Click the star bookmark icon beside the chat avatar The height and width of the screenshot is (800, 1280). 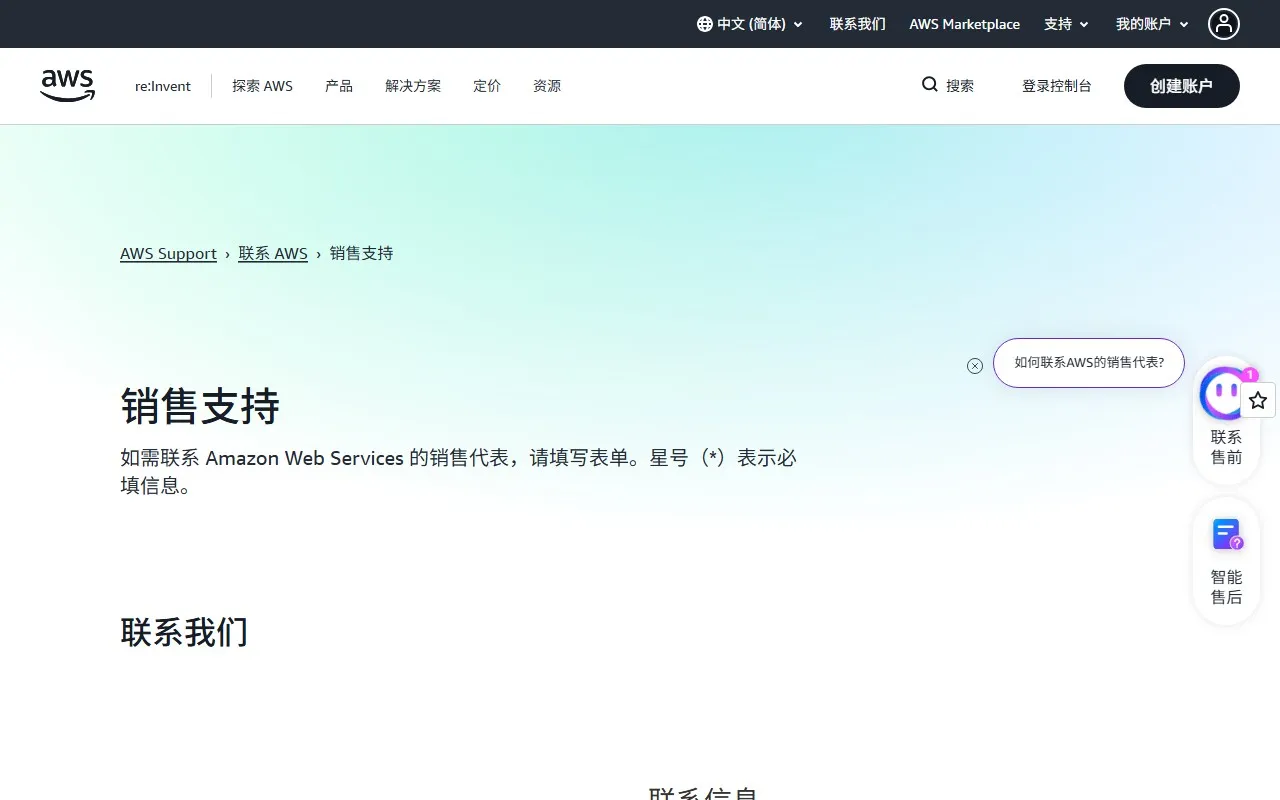pyautogui.click(x=1258, y=399)
